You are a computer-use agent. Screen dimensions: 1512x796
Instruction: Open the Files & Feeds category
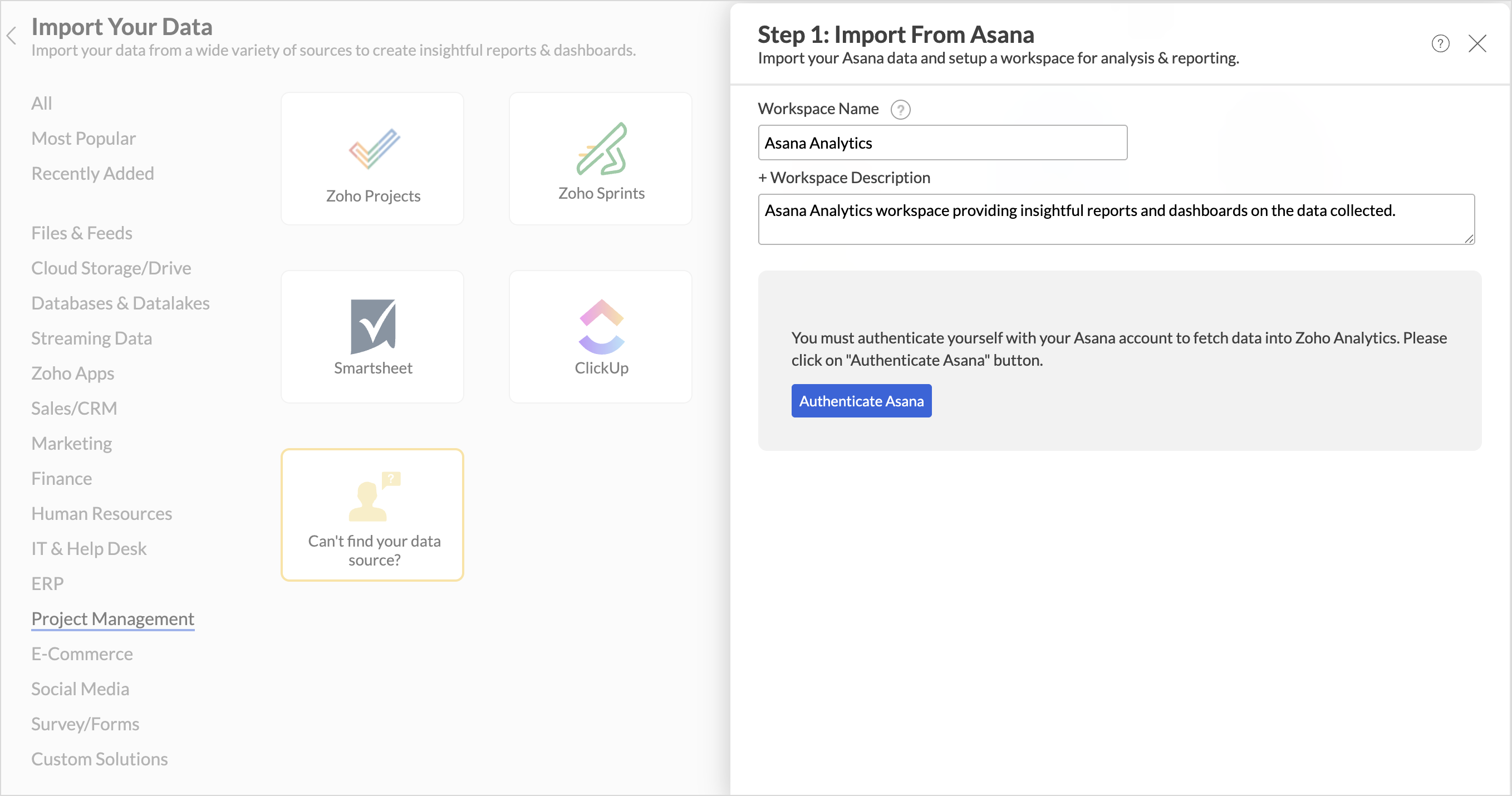[x=82, y=233]
